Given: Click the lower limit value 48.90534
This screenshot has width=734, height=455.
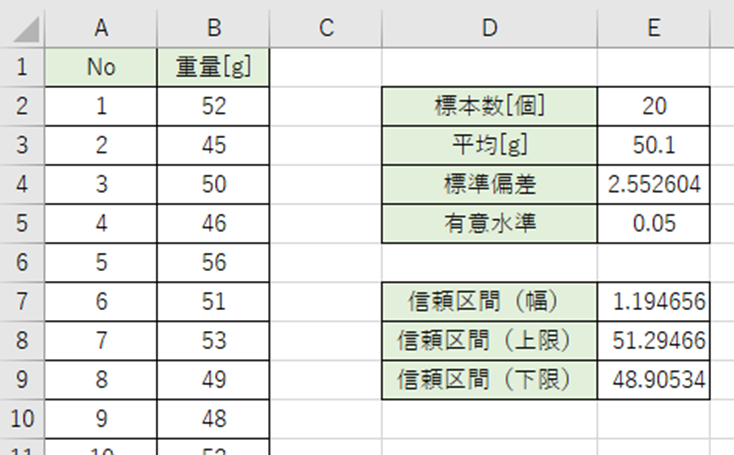Looking at the screenshot, I should pos(654,380).
